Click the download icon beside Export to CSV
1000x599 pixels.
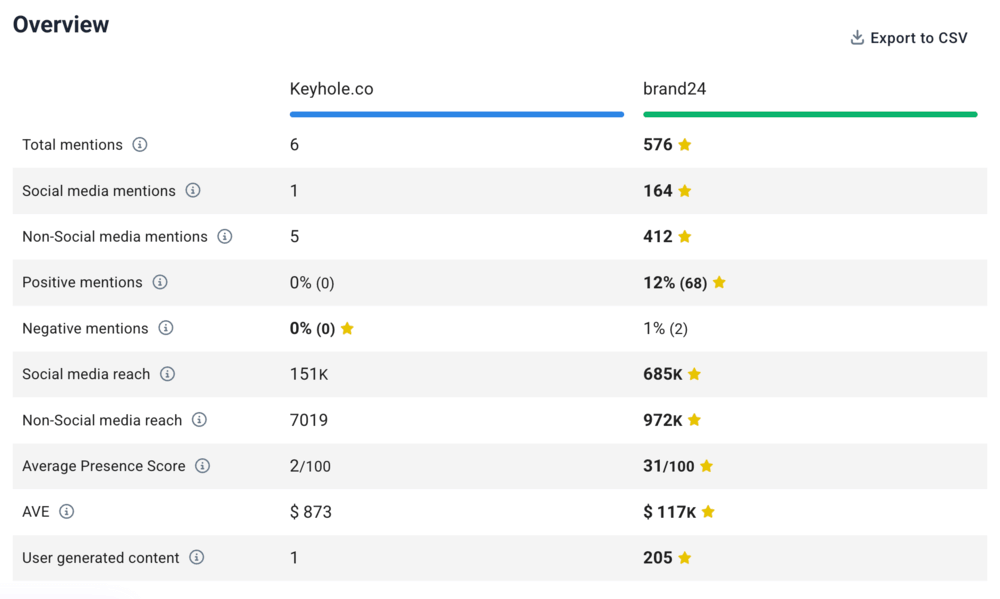857,36
